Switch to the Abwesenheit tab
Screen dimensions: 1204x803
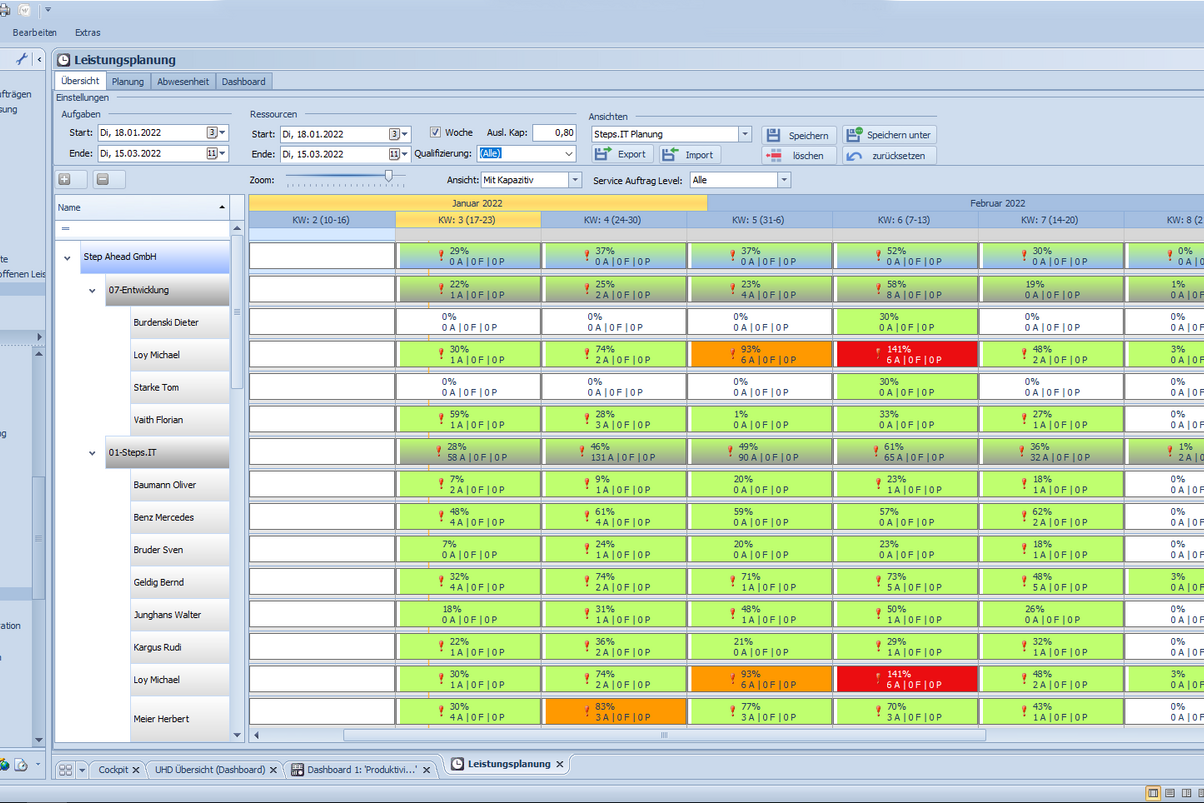coord(185,81)
